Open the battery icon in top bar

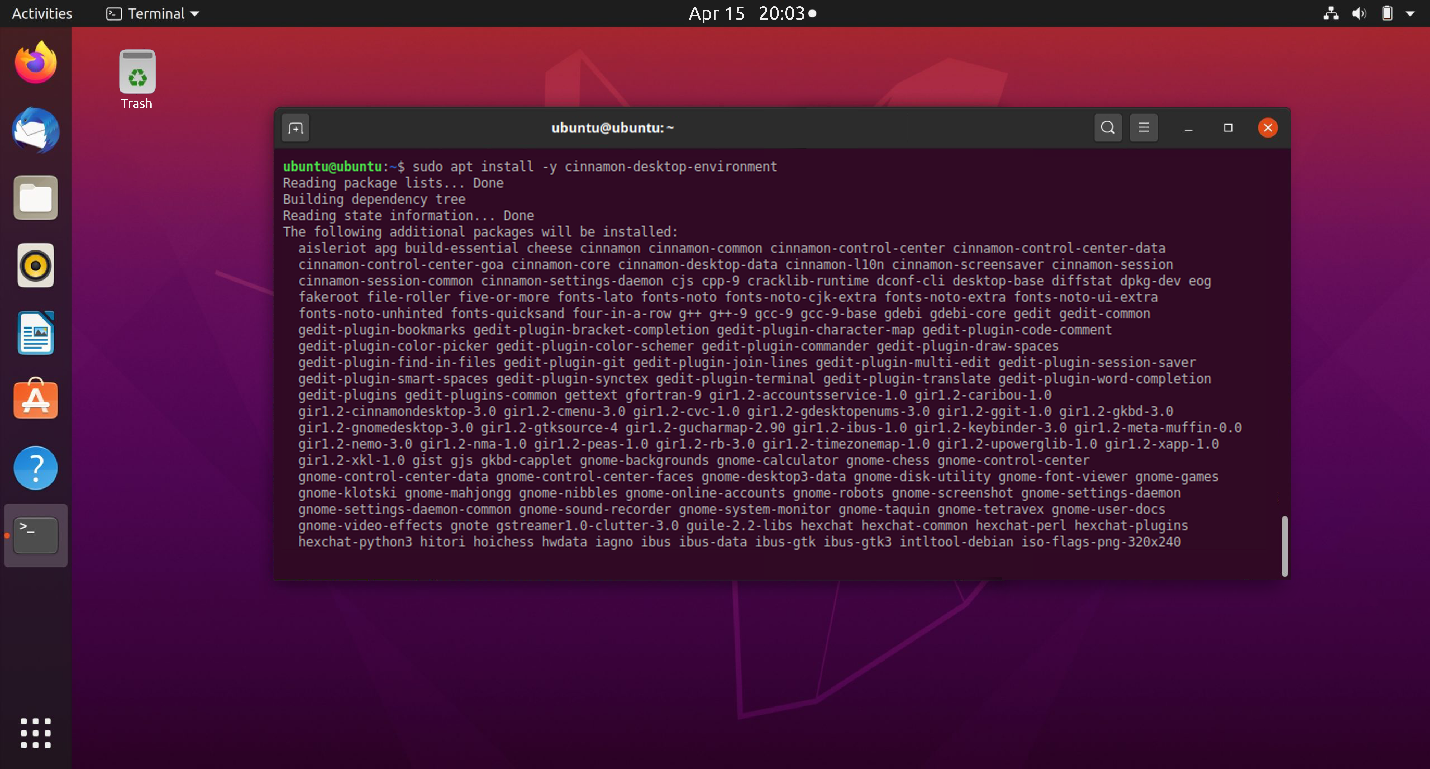pyautogui.click(x=1387, y=13)
